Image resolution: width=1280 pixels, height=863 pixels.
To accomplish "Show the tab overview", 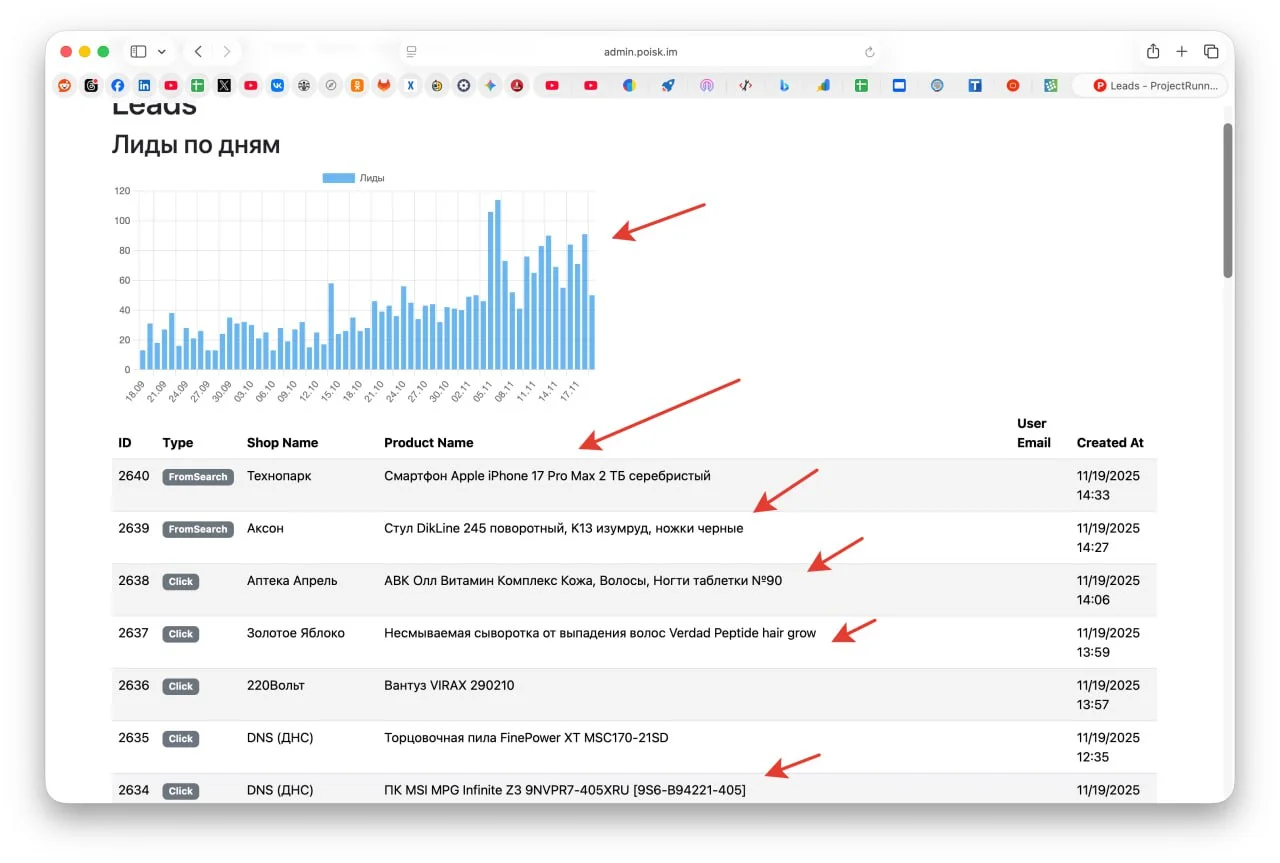I will click(1211, 52).
